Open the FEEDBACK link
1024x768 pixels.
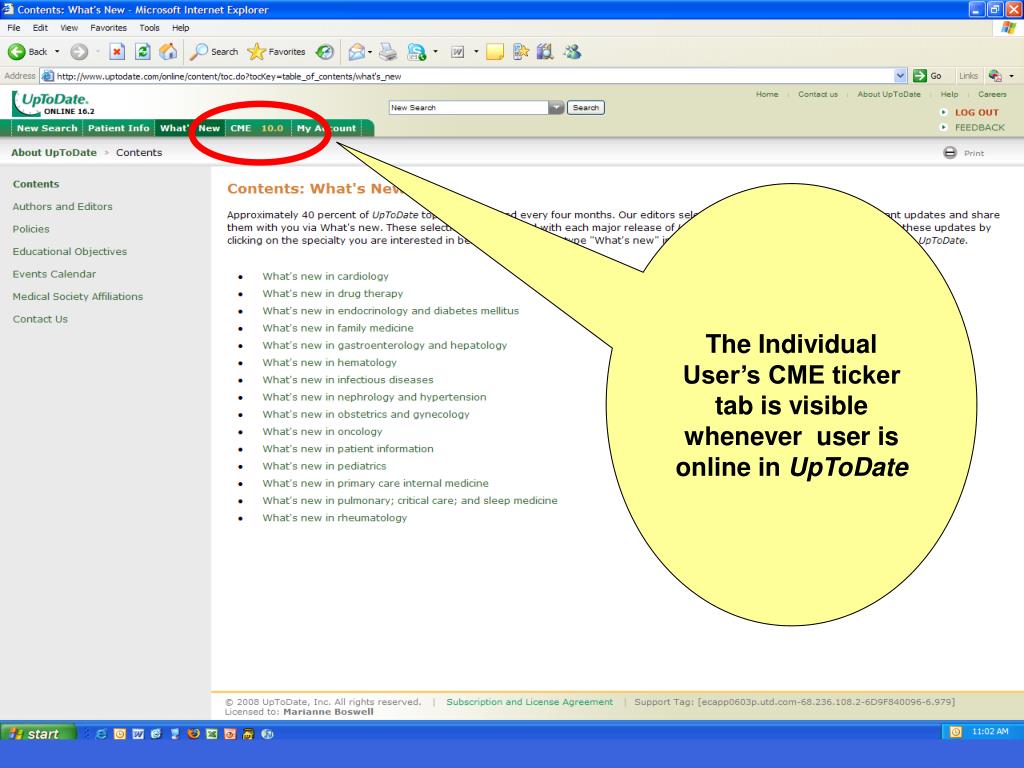click(x=980, y=127)
